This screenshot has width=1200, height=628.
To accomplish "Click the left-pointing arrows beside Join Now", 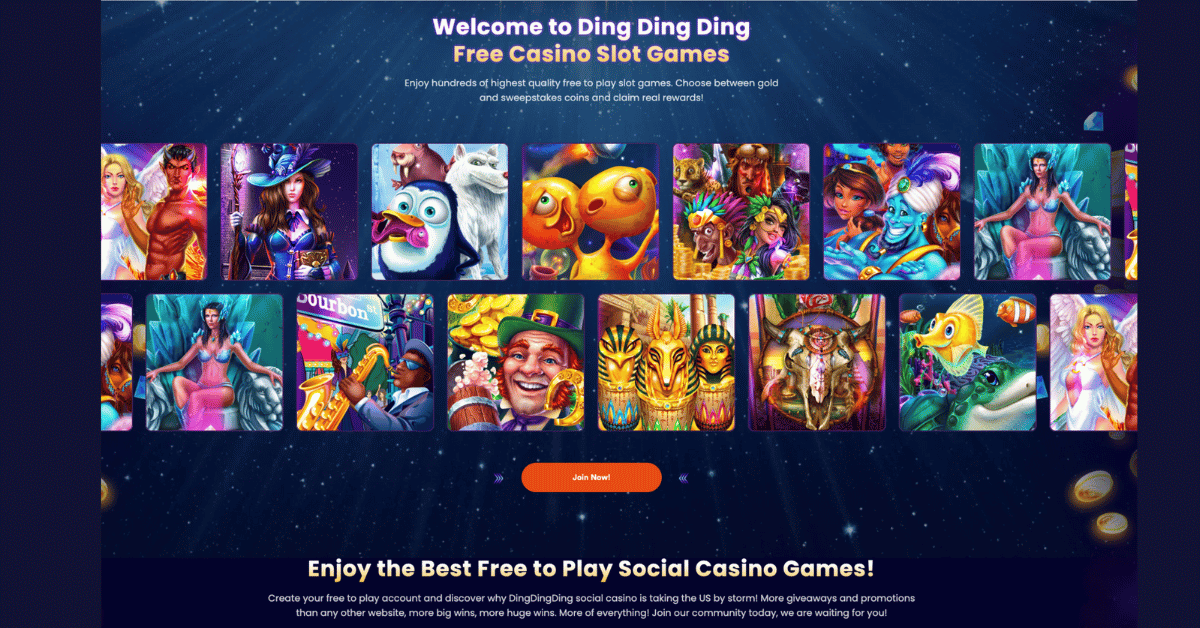I will (x=683, y=478).
